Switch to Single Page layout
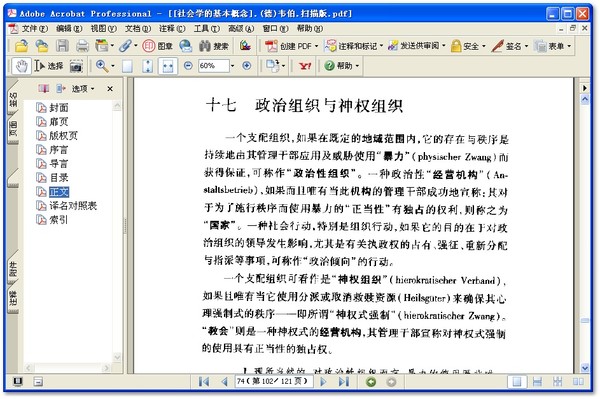 point(517,381)
